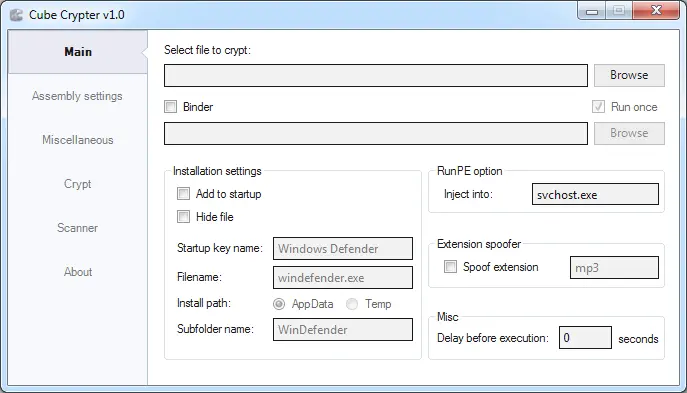
Task: Click the Select file to crypt path field
Action: pos(376,75)
